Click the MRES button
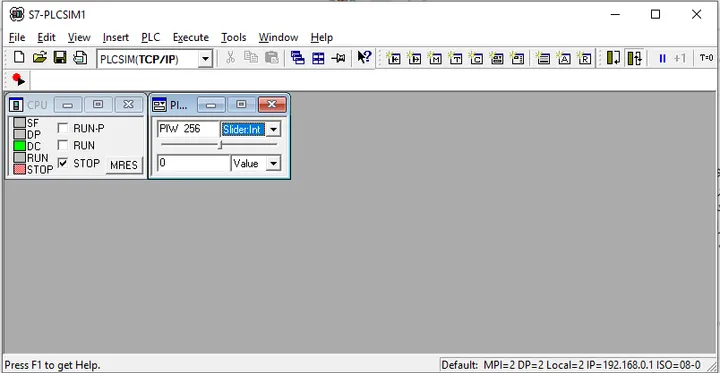This screenshot has height=373, width=720. 124,165
